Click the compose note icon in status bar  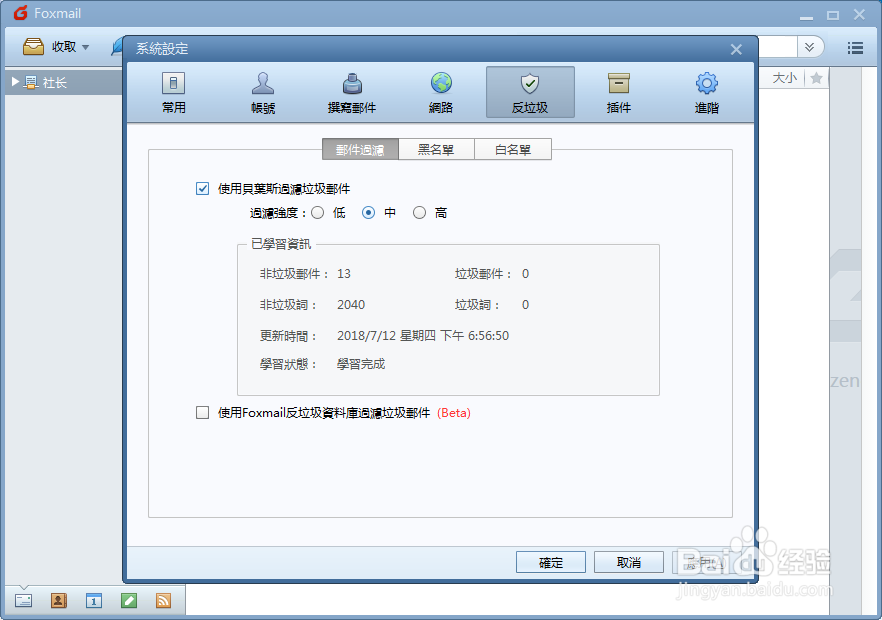[x=128, y=601]
